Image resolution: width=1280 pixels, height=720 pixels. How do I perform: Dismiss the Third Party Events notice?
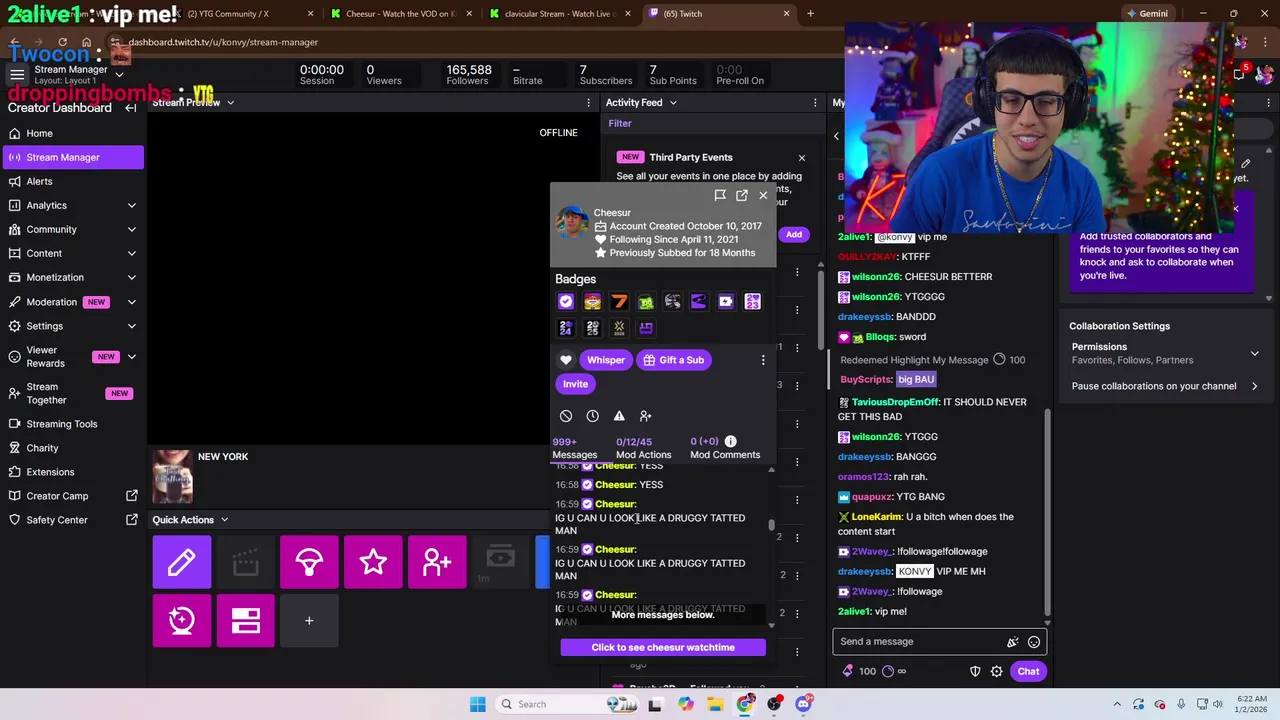(x=801, y=158)
